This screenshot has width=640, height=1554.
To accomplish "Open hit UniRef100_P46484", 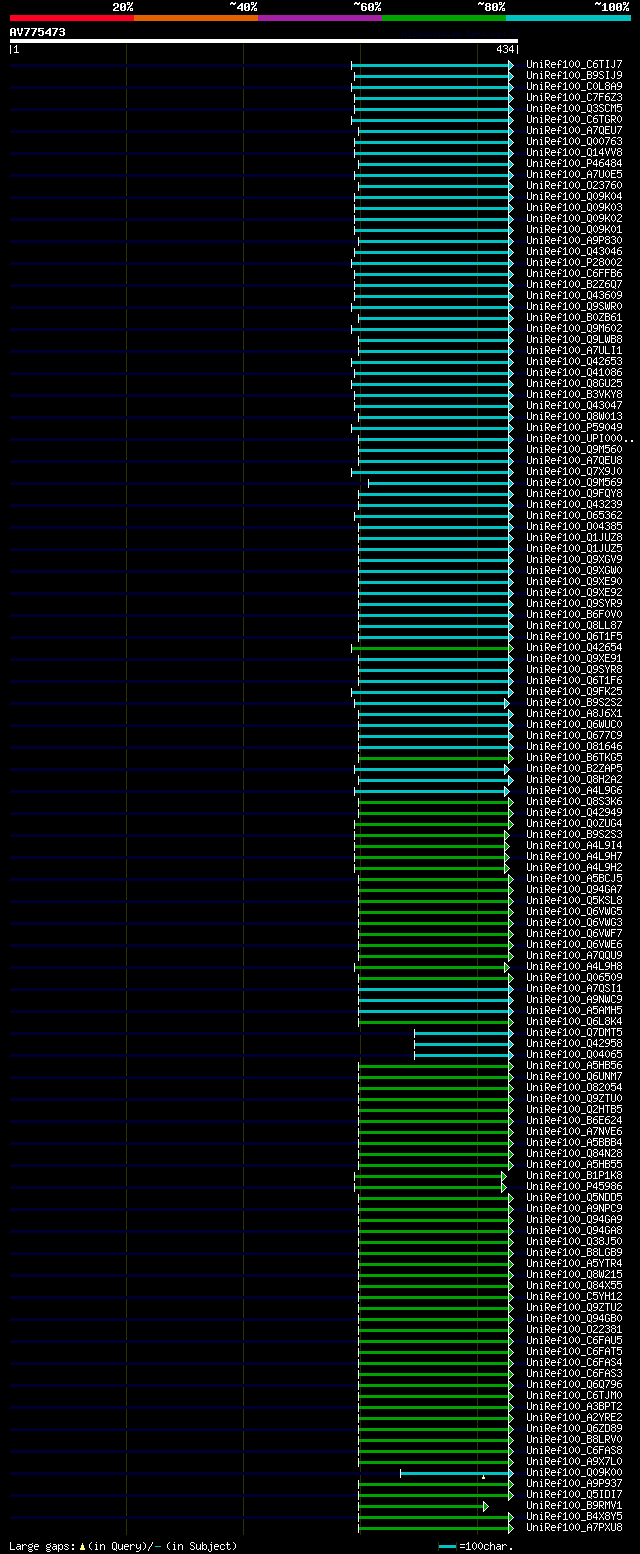I will (574, 163).
